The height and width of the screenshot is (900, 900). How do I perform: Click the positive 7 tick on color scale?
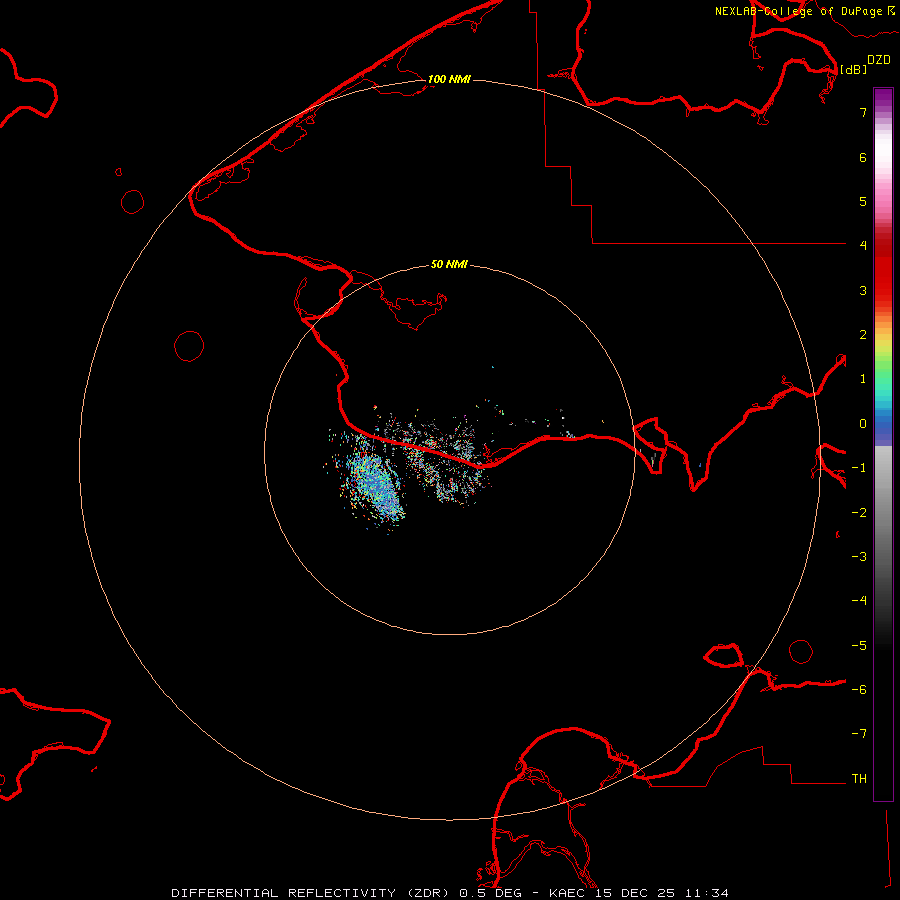tap(863, 113)
